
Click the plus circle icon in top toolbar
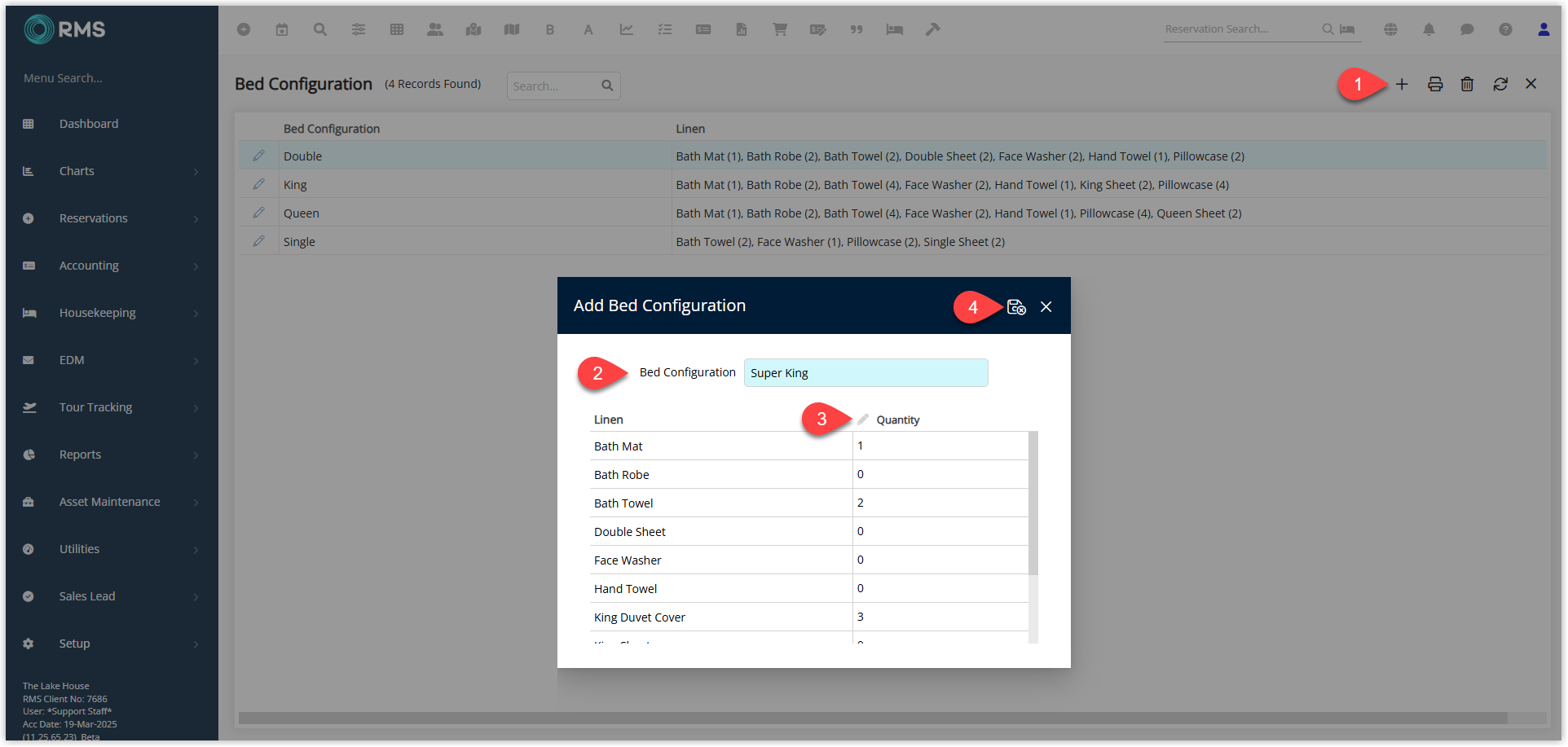244,29
